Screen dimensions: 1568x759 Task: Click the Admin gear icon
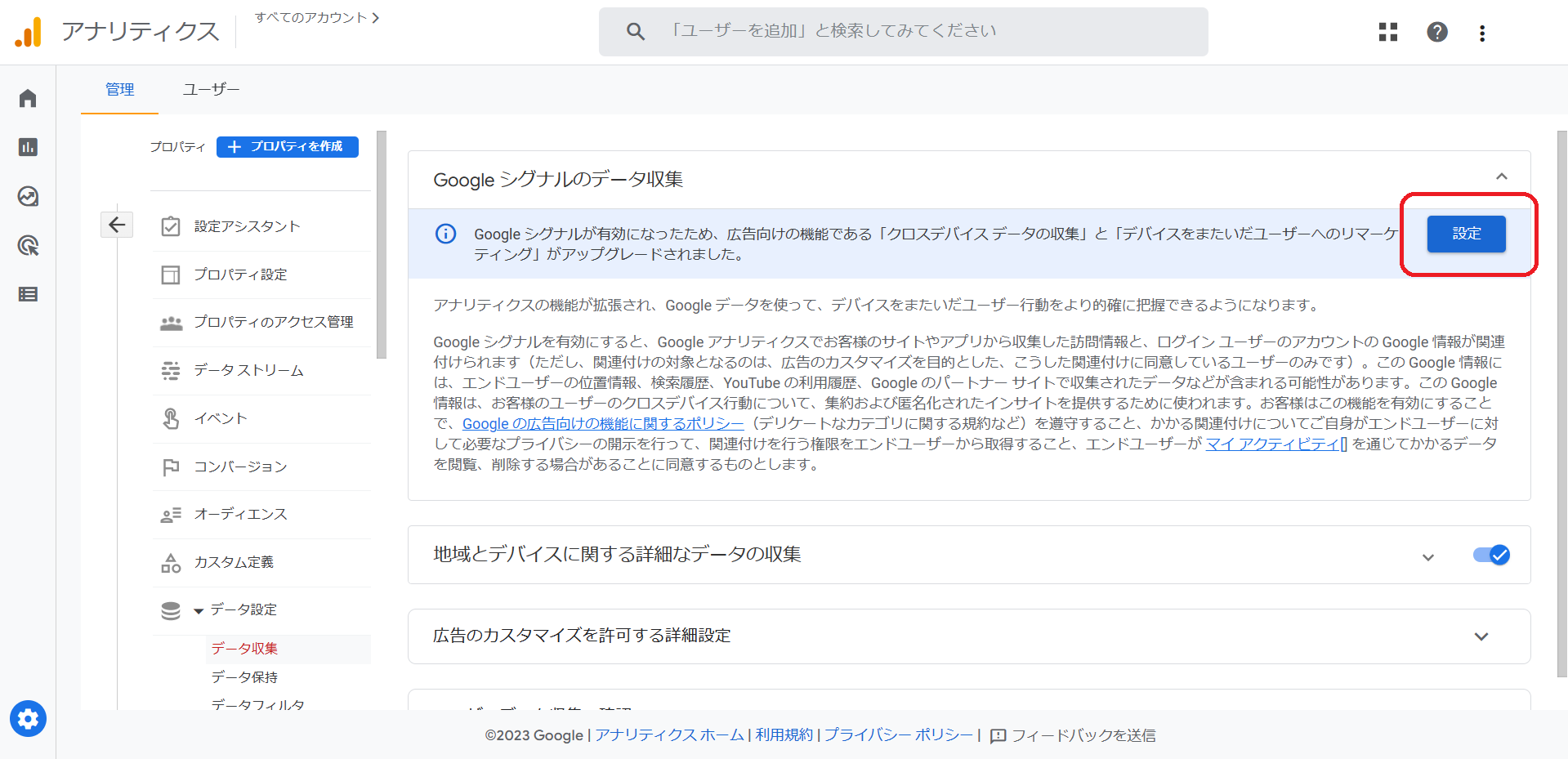coord(28,719)
